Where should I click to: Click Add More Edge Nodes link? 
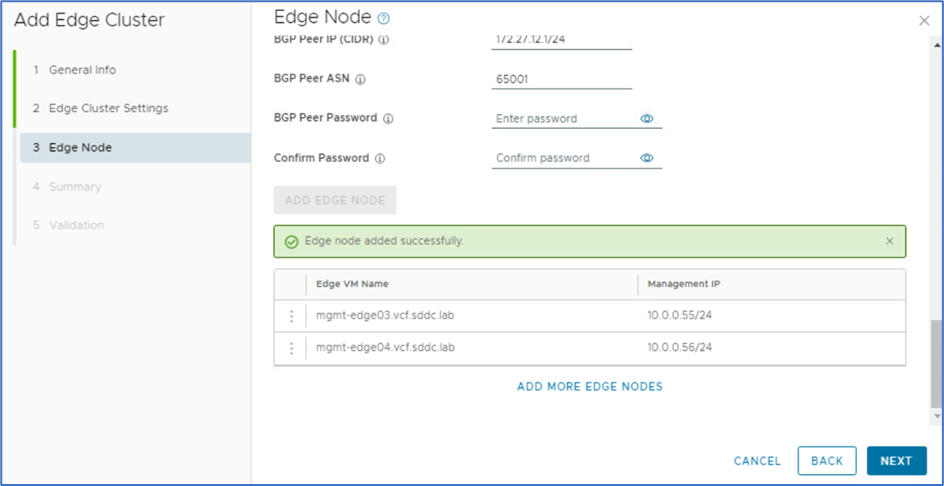[589, 386]
